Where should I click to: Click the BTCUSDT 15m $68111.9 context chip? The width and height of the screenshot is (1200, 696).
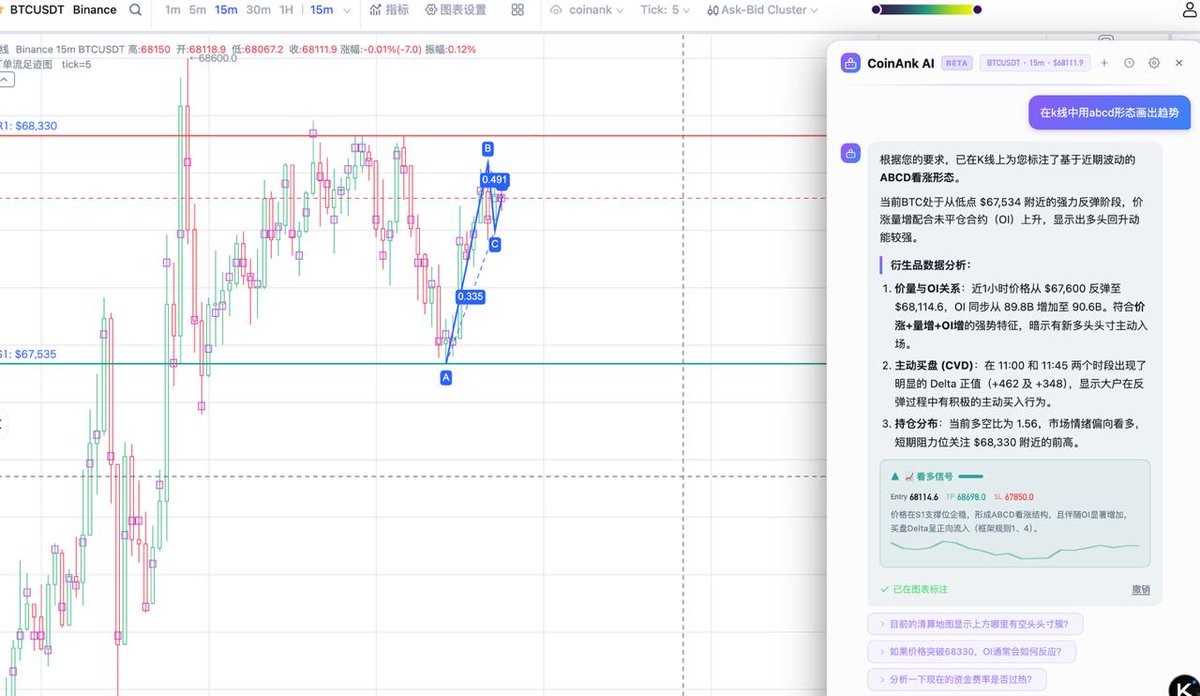pyautogui.click(x=1035, y=63)
